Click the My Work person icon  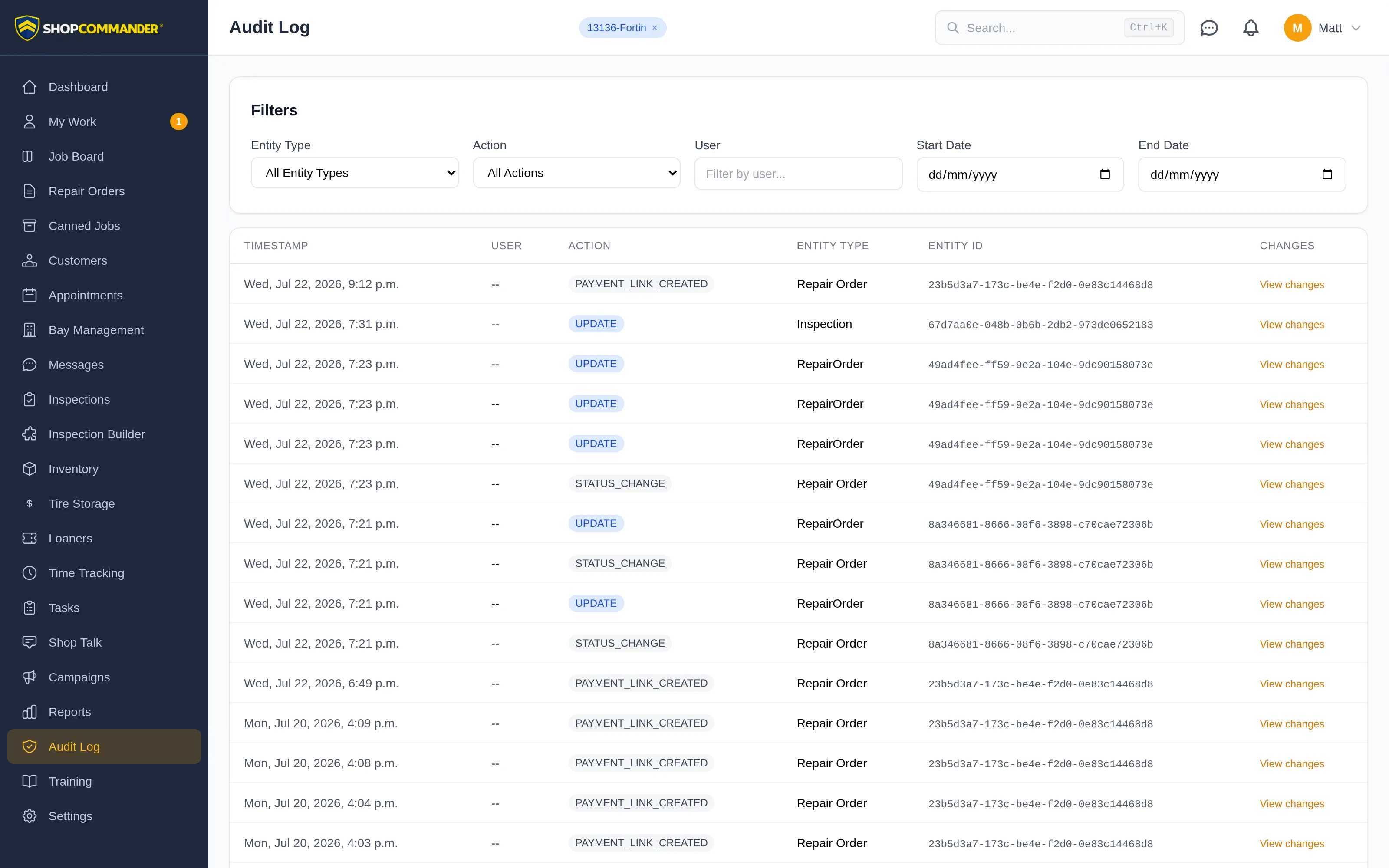(x=29, y=122)
